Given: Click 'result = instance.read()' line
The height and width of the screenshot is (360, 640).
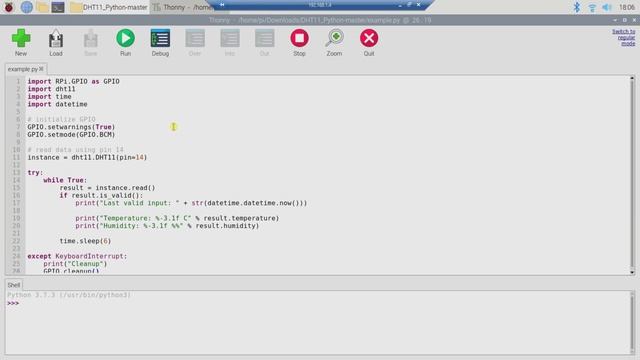Looking at the screenshot, I should 107,188.
